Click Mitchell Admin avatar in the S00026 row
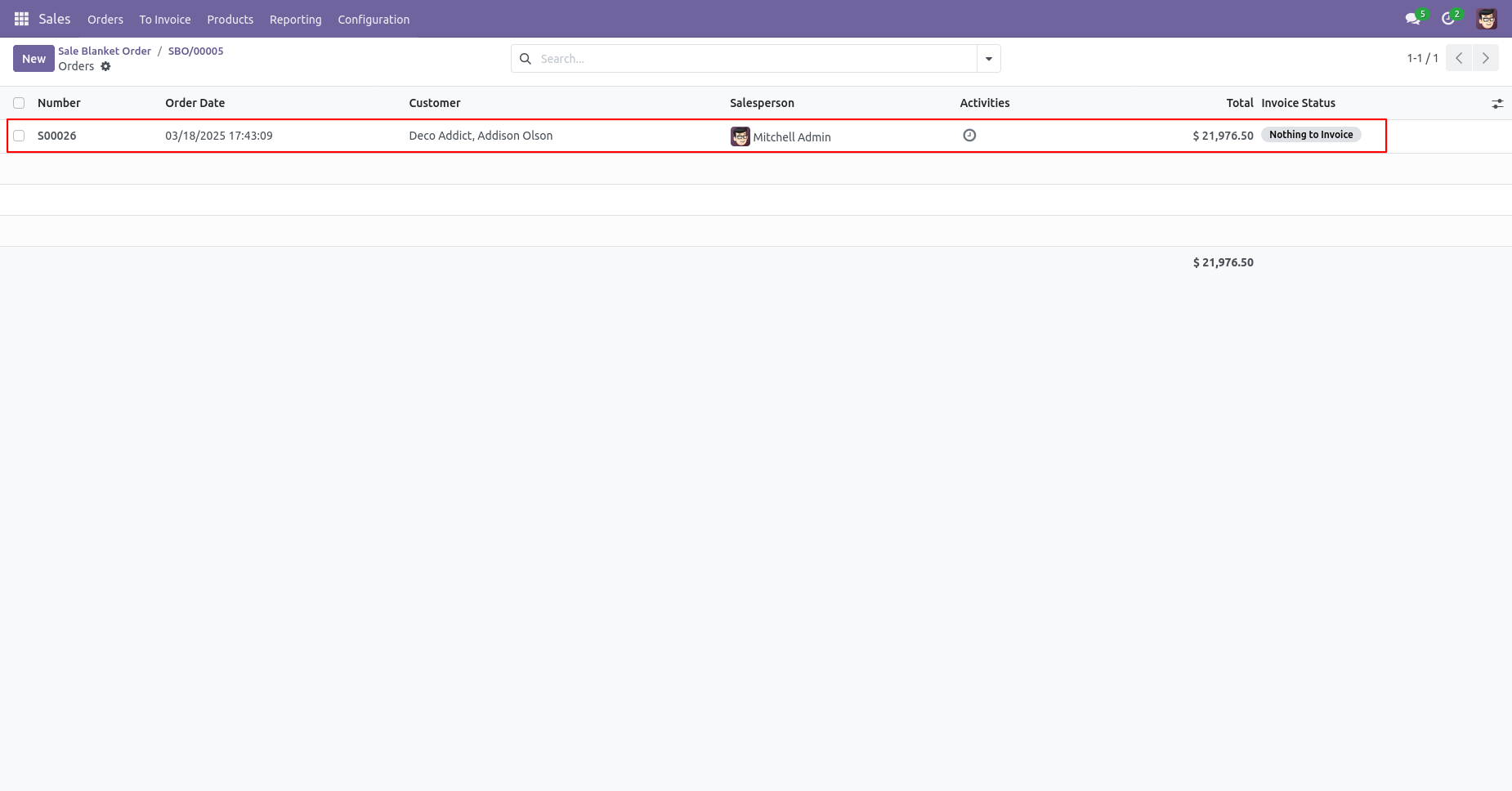The height and width of the screenshot is (791, 1512). tap(740, 136)
